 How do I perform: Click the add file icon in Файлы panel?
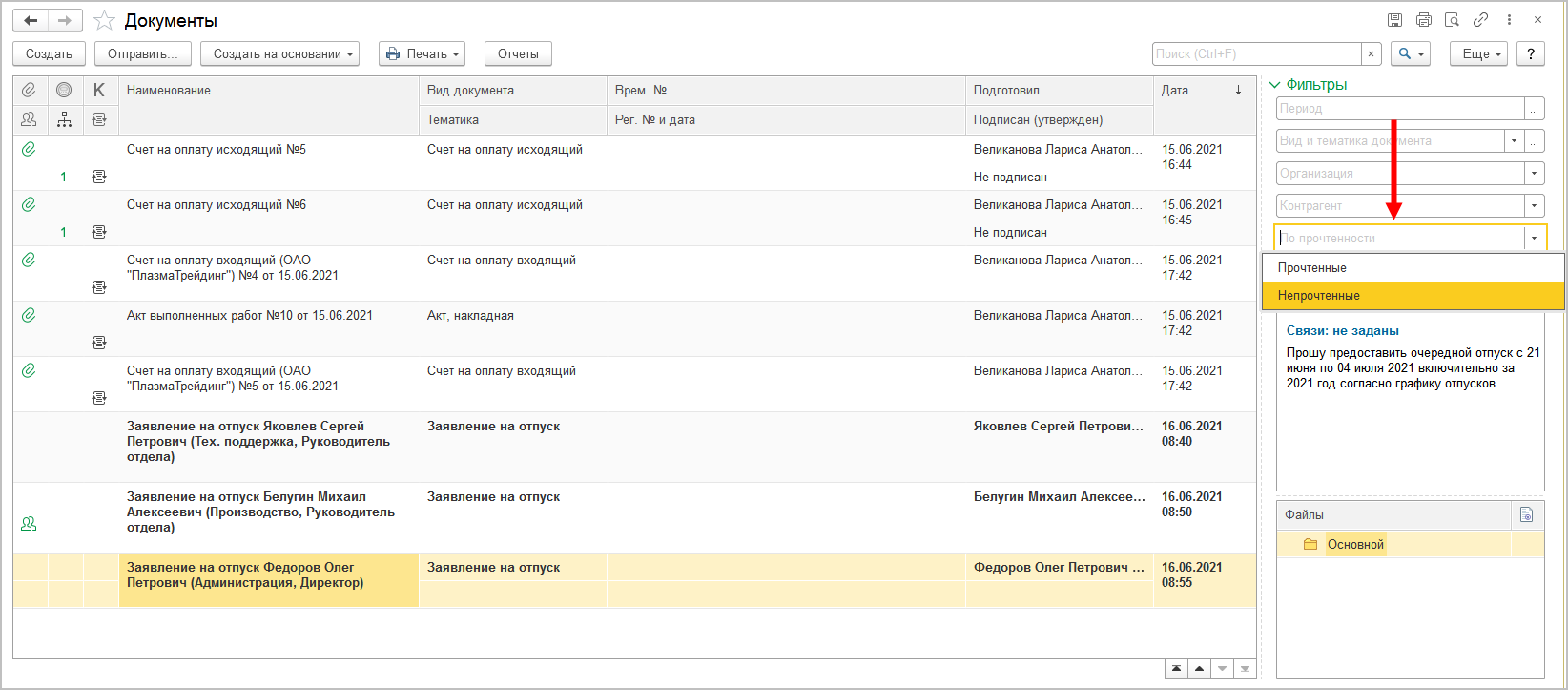point(1526,515)
